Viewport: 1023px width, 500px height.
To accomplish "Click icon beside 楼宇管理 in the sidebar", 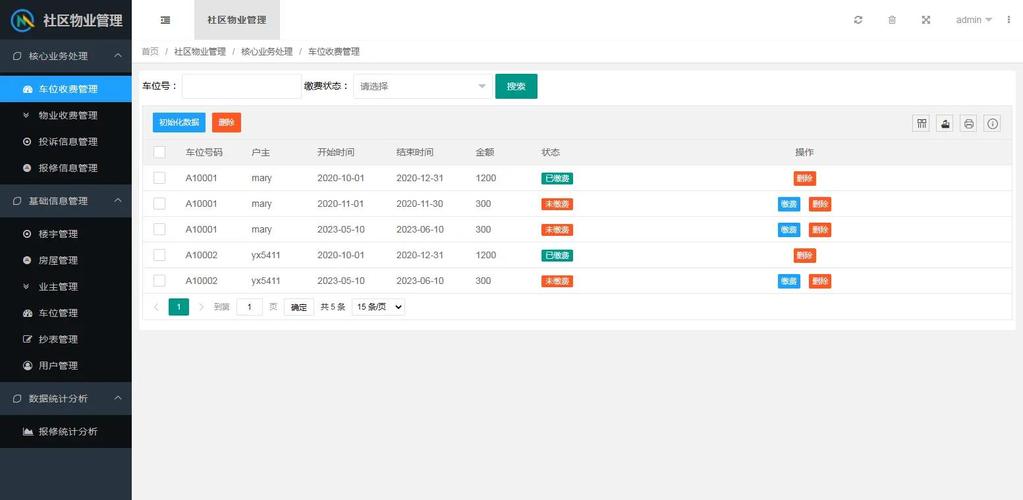I will [x=27, y=234].
